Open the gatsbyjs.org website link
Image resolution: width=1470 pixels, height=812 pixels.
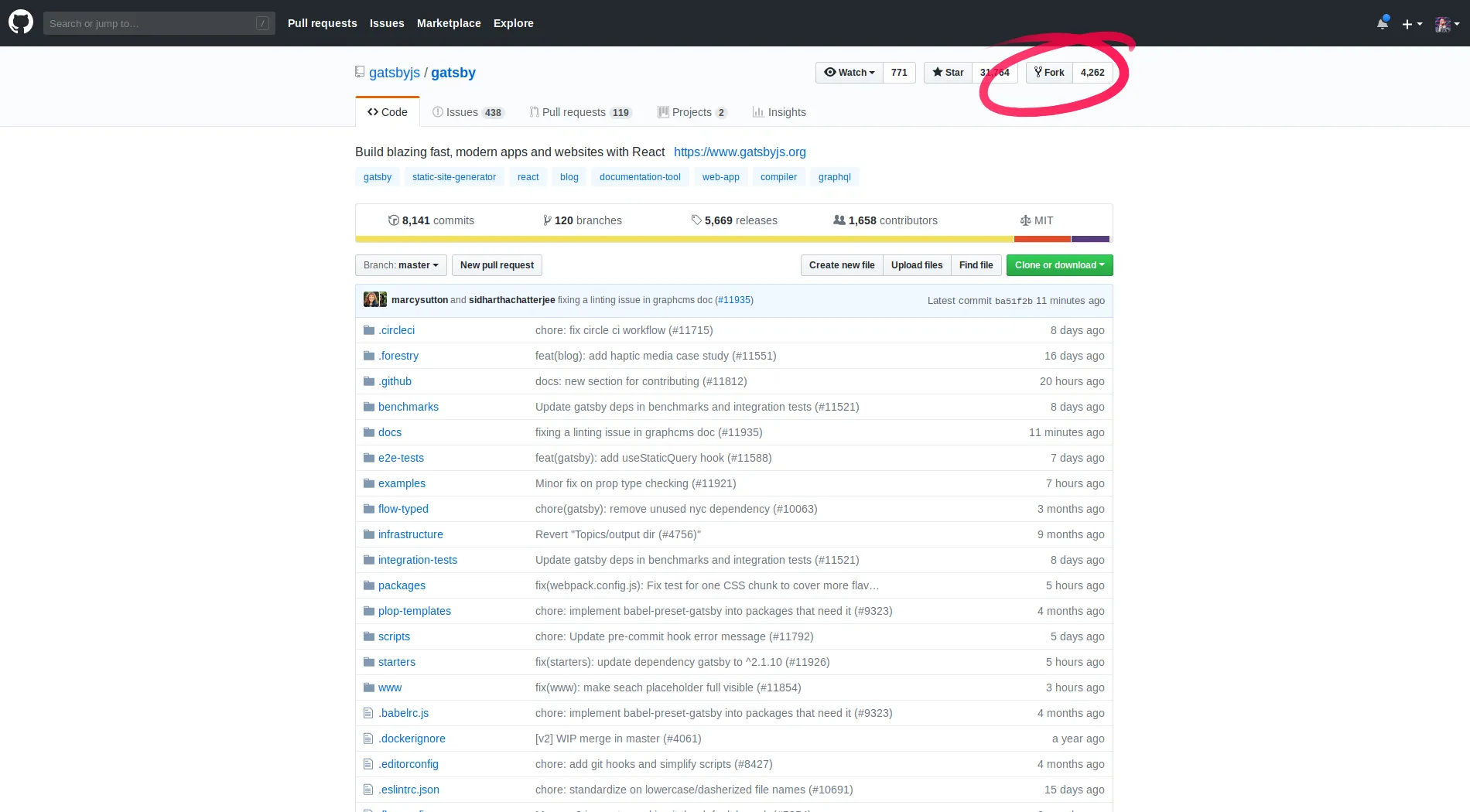tap(740, 152)
